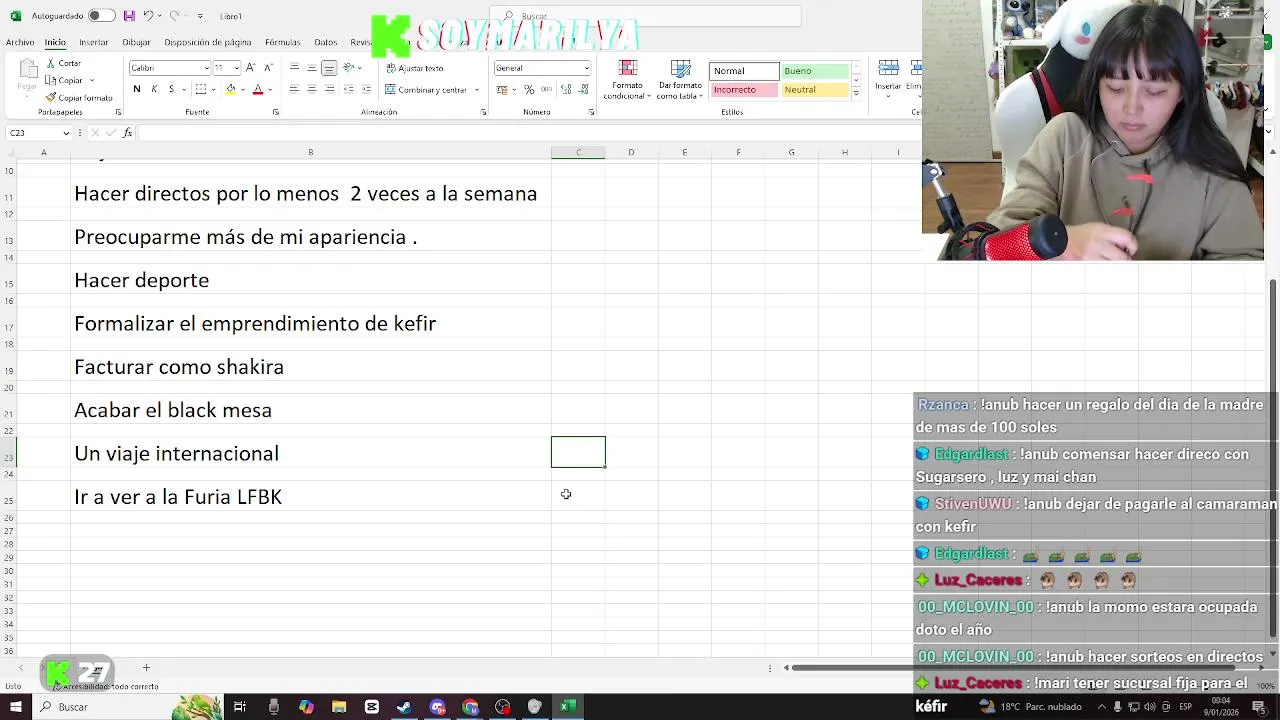Viewport: 1280px width, 720px height.
Task: Open the cell borders button
Action: 201,89
